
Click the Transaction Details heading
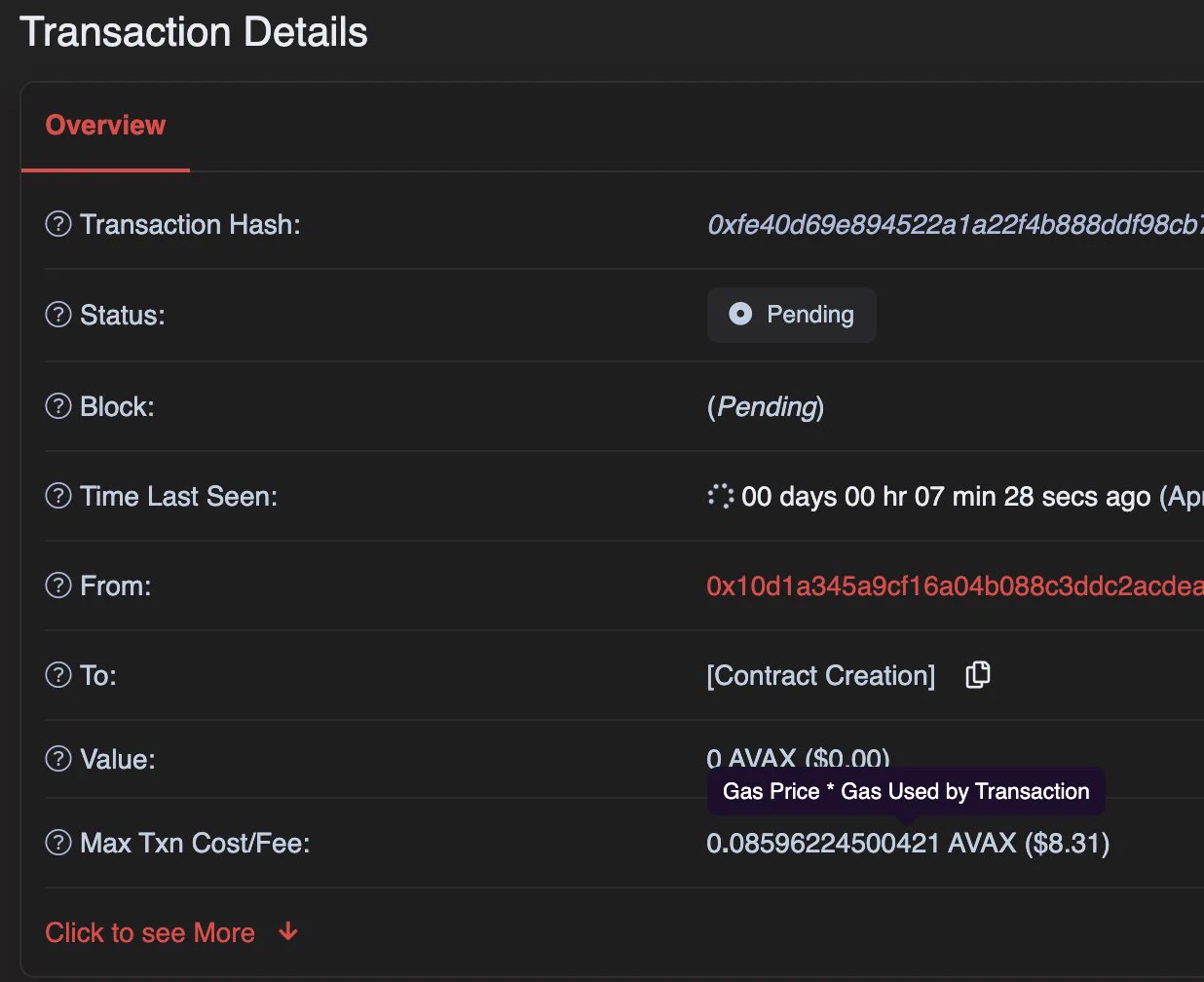(x=194, y=32)
